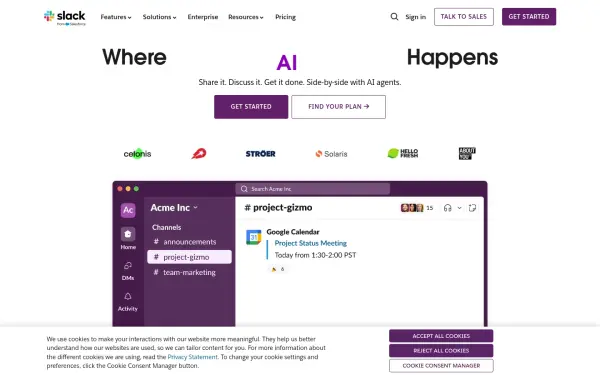The width and height of the screenshot is (600, 375).
Task: Open DMs in the Slack sidebar
Action: pos(128,271)
